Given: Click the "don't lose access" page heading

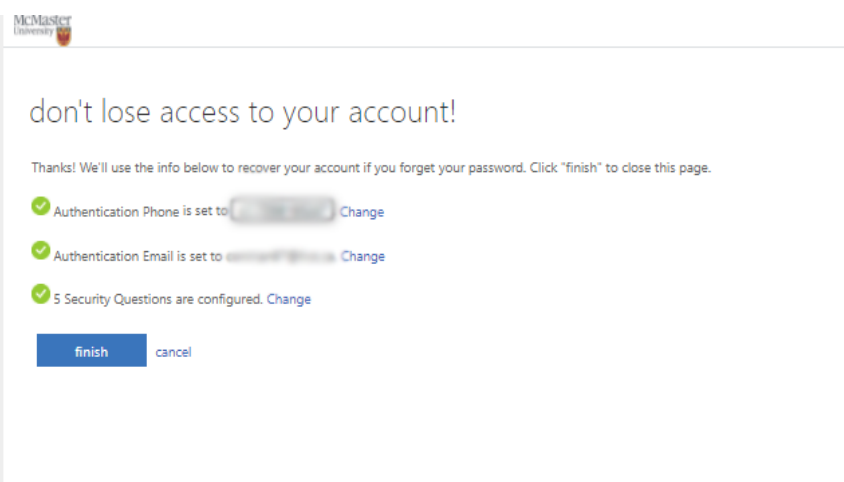Looking at the screenshot, I should (x=242, y=113).
